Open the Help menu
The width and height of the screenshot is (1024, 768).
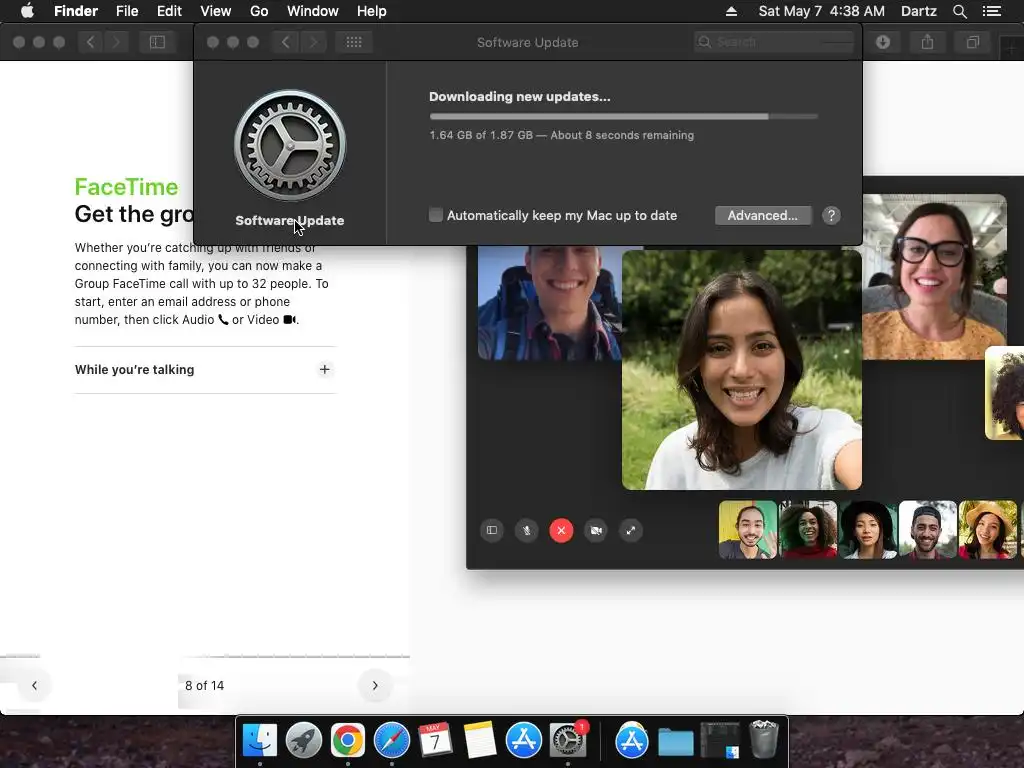(x=372, y=11)
